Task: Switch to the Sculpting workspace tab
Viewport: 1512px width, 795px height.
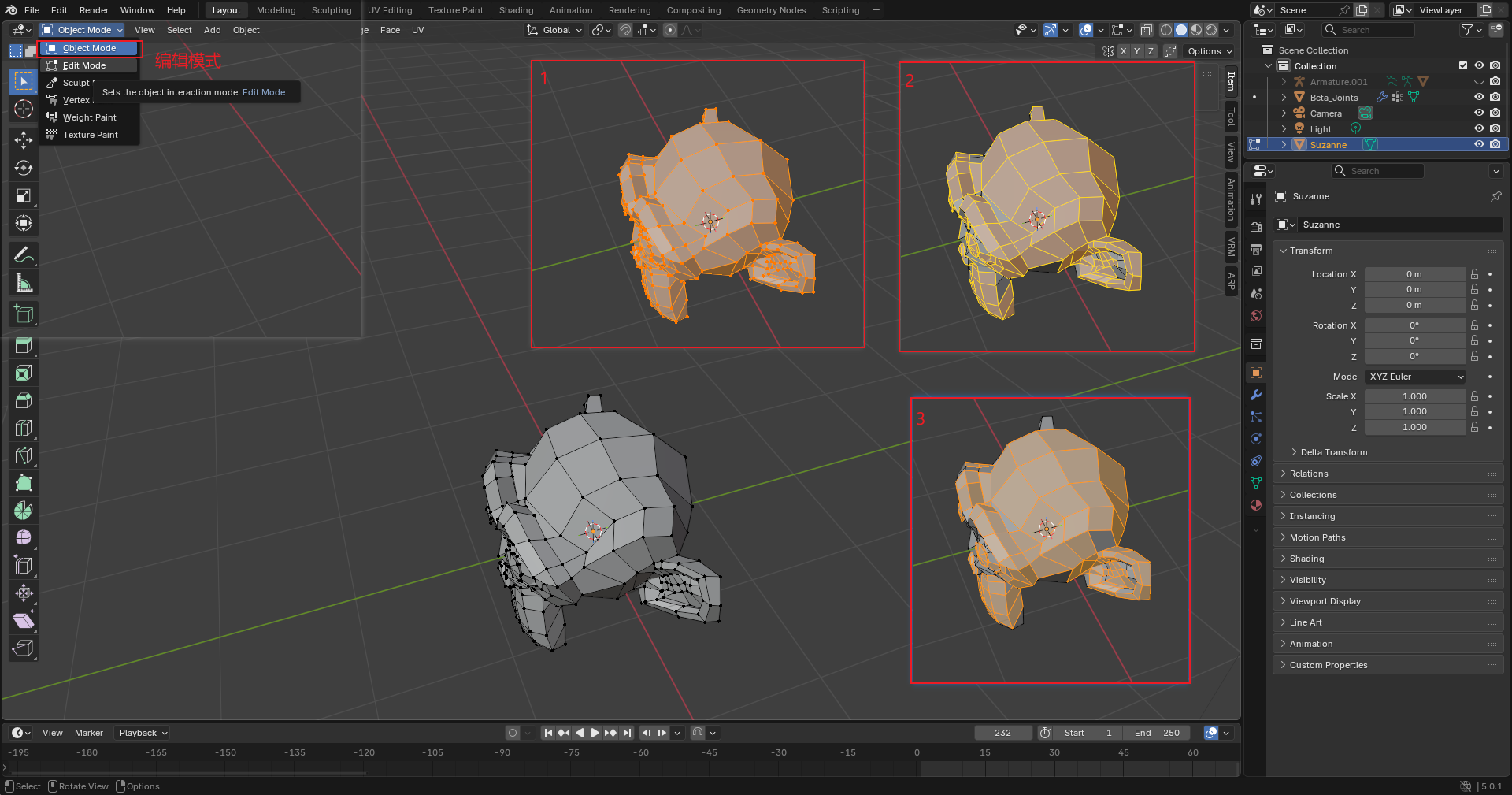Action: click(332, 10)
